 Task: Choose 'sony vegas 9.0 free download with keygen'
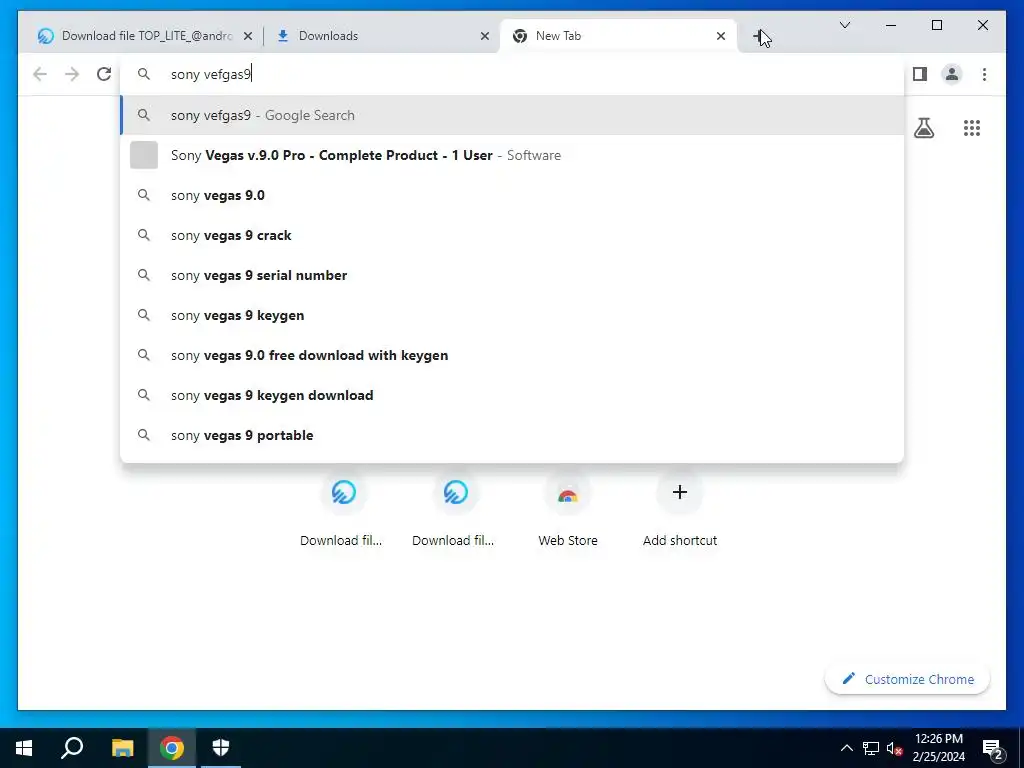coord(512,355)
